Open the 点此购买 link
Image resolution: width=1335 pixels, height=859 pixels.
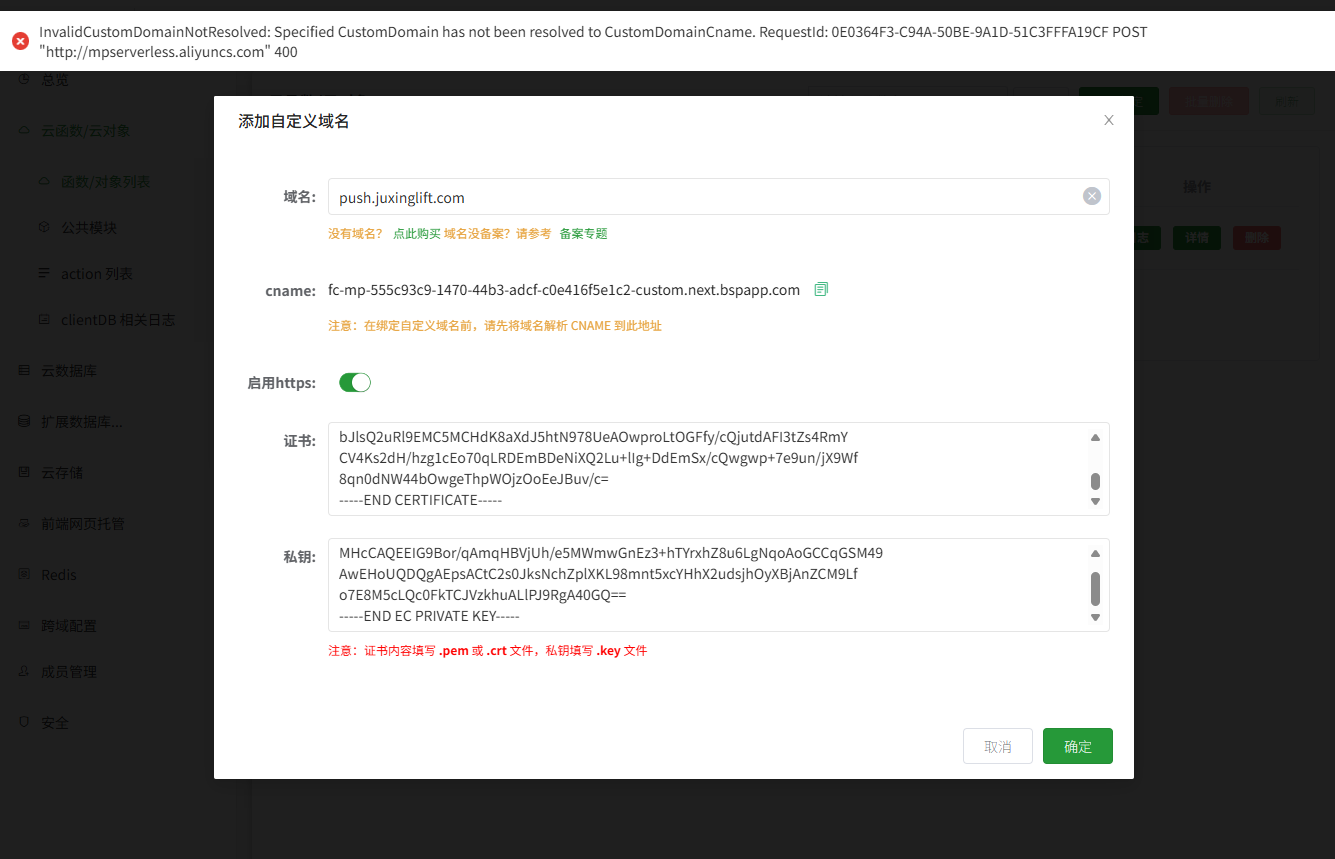pyautogui.click(x=417, y=234)
